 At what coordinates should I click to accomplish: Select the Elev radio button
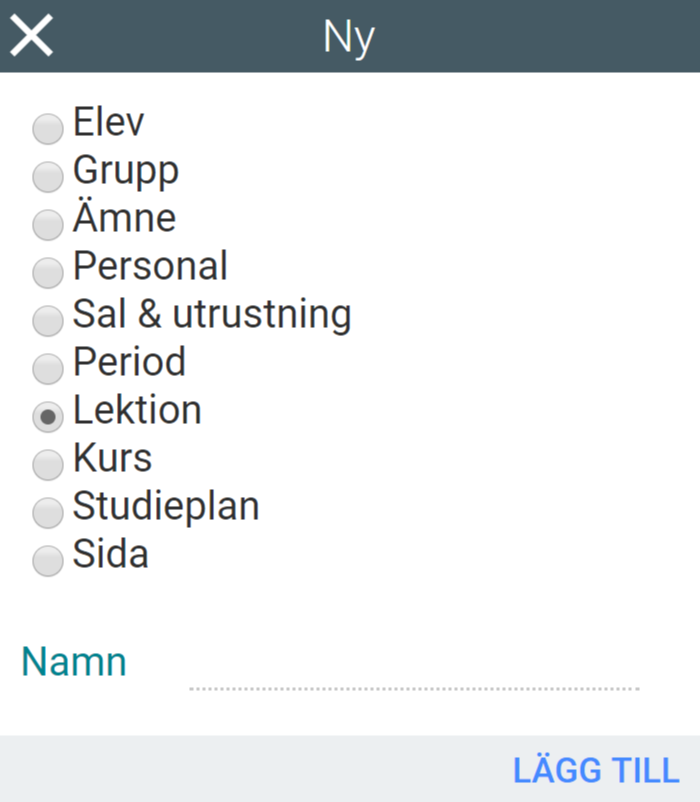click(47, 129)
